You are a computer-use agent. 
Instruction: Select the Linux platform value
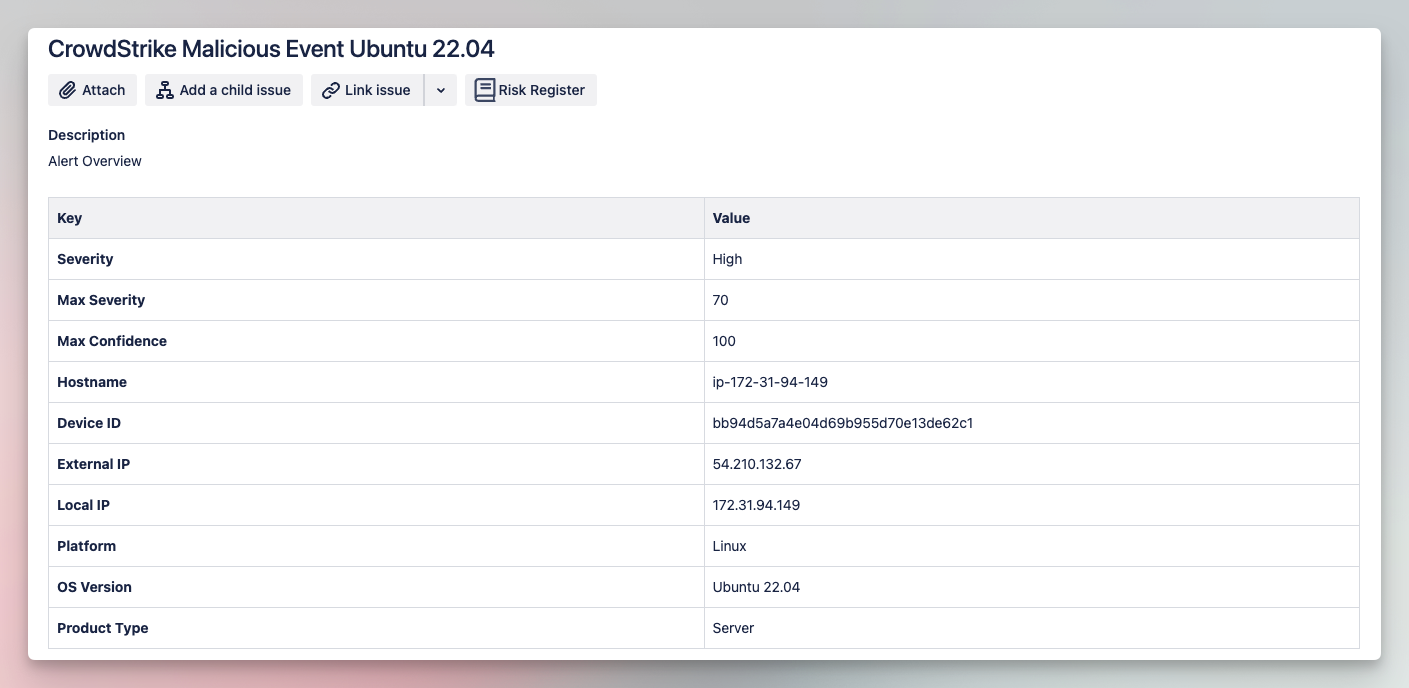[730, 546]
